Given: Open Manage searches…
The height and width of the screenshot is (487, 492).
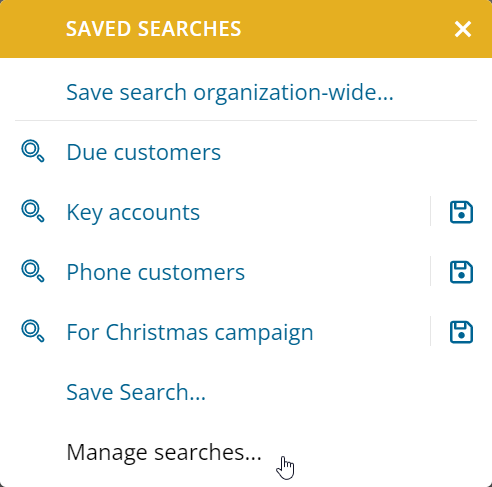Looking at the screenshot, I should coord(164,452).
